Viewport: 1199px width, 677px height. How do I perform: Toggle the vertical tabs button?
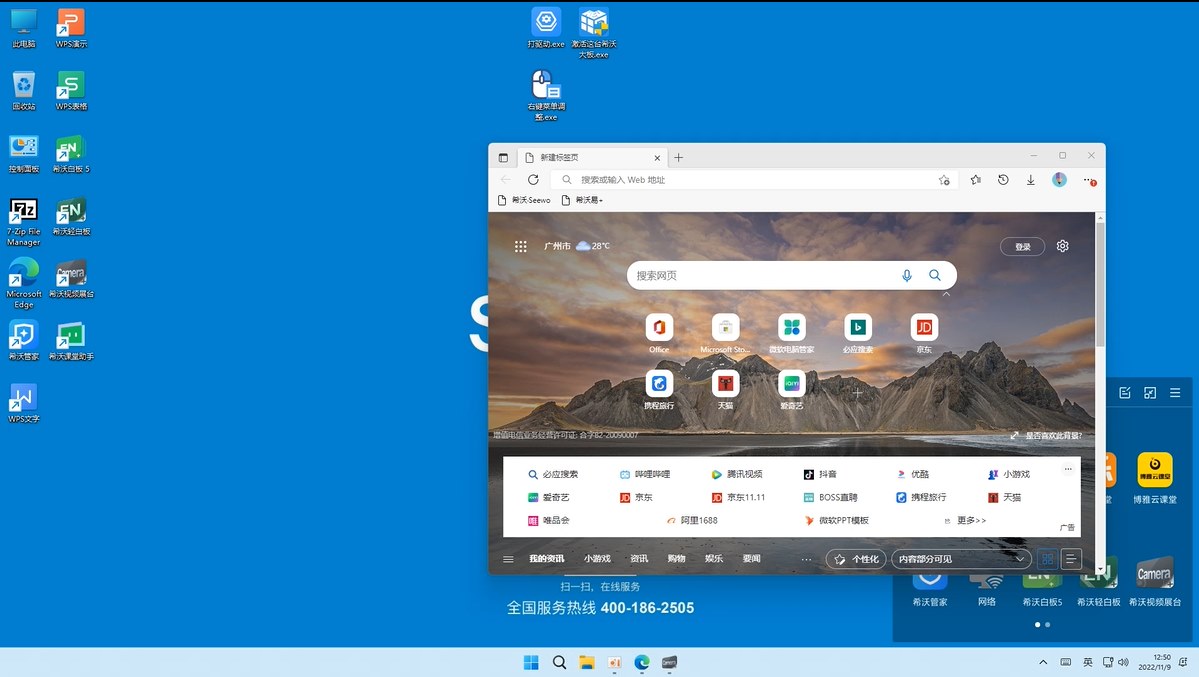click(503, 158)
